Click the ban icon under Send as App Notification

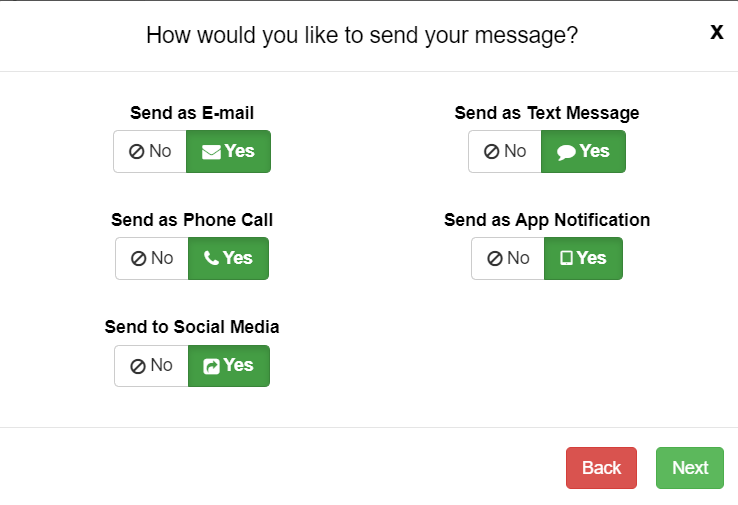pos(495,258)
